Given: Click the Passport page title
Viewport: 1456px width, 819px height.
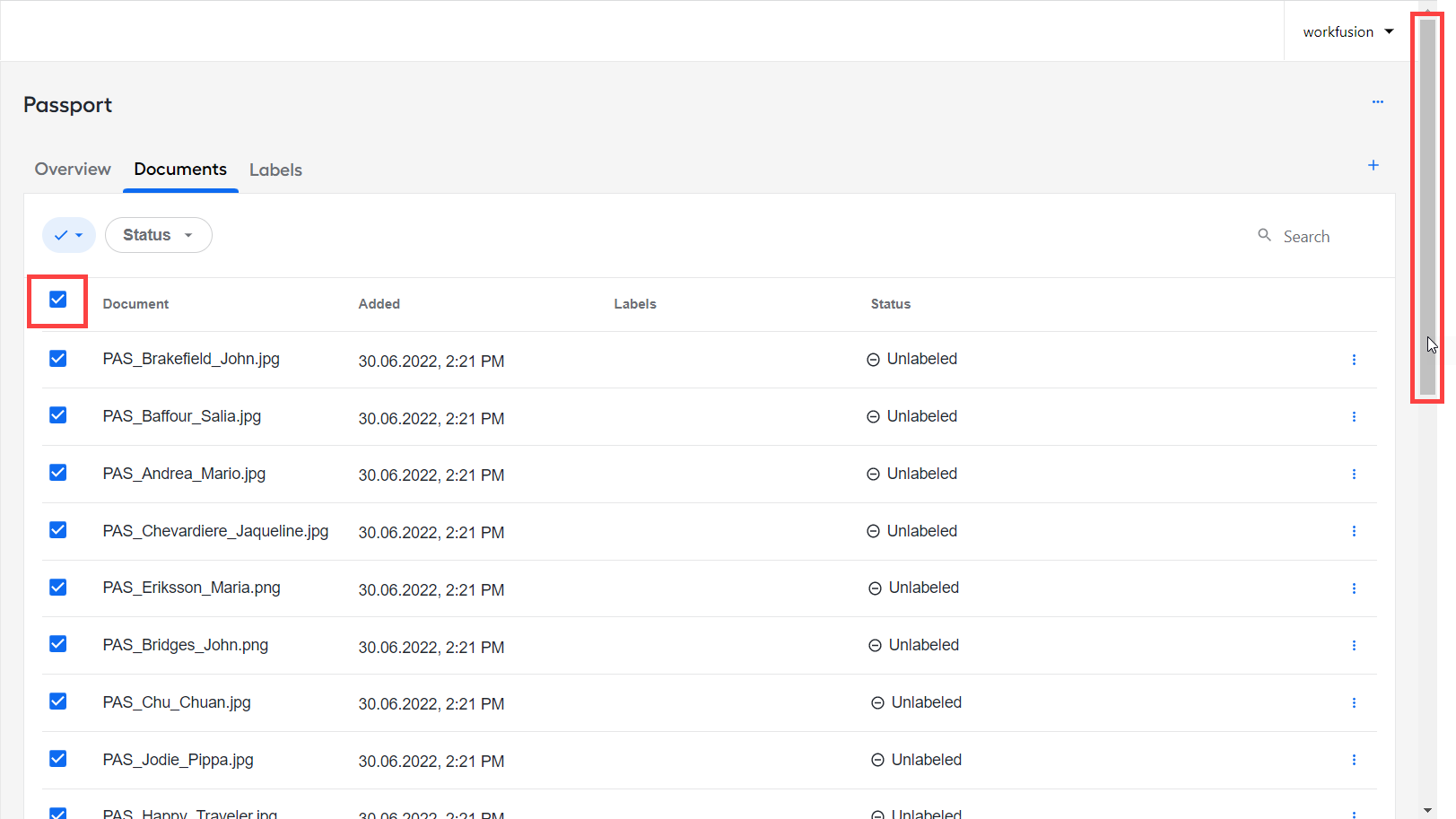Looking at the screenshot, I should tap(67, 105).
